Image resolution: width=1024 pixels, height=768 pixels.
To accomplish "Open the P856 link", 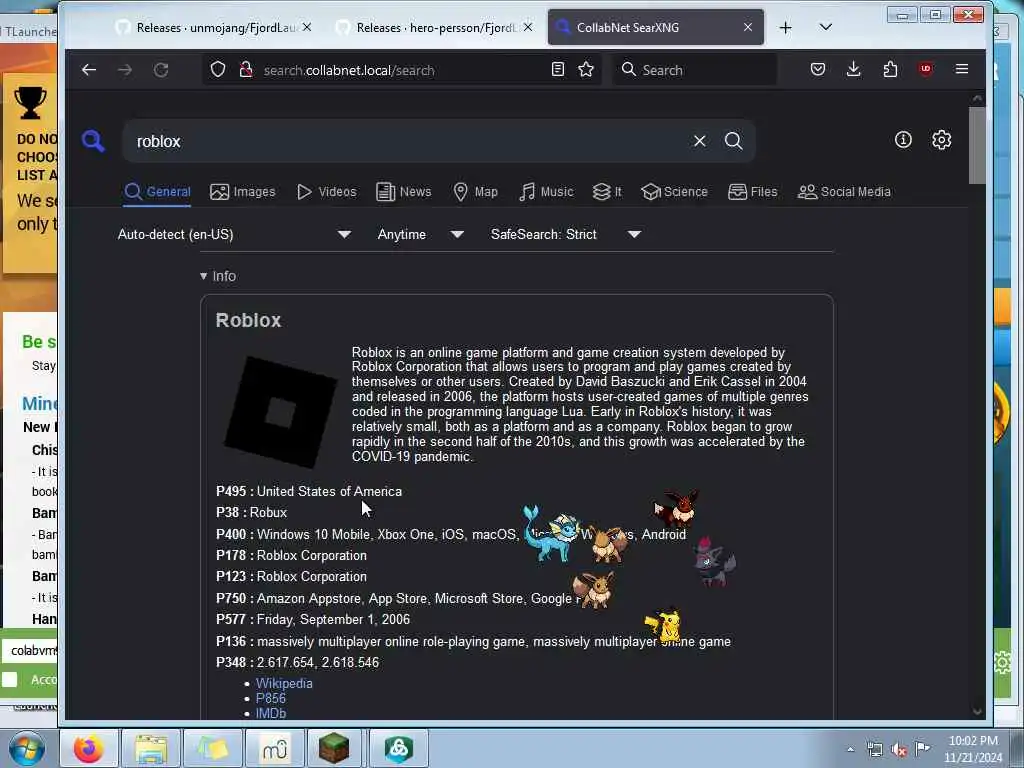I will (270, 698).
